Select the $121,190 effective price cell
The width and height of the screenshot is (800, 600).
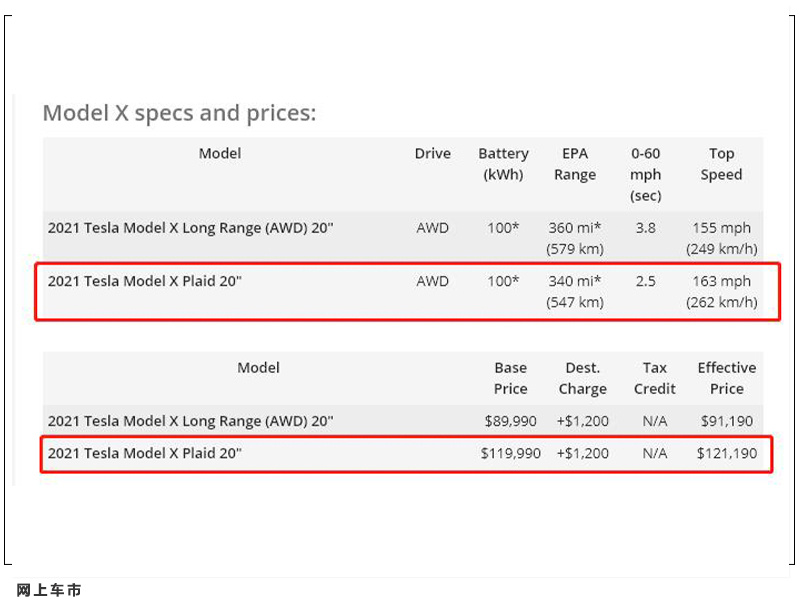pyautogui.click(x=727, y=453)
